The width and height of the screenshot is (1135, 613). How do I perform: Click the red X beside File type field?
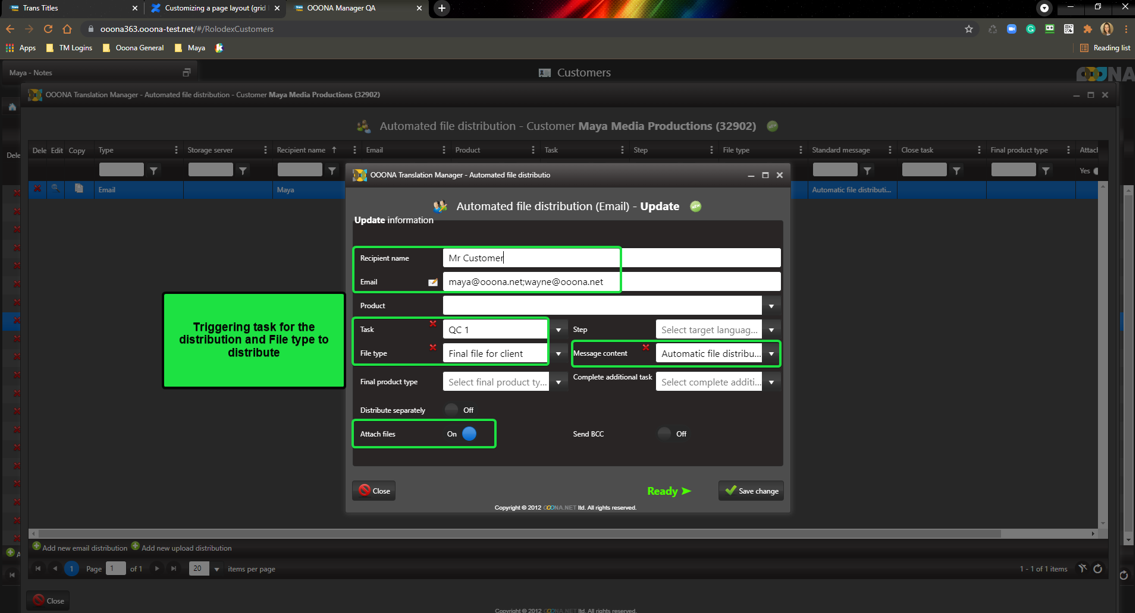click(433, 348)
